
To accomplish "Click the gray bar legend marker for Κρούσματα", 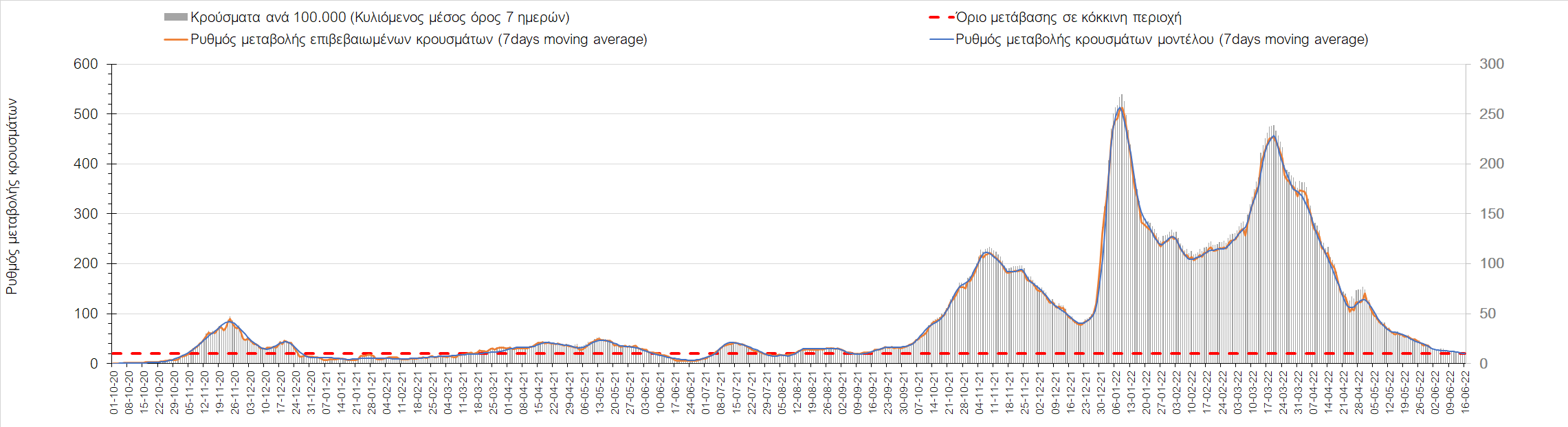I will 175,17.
